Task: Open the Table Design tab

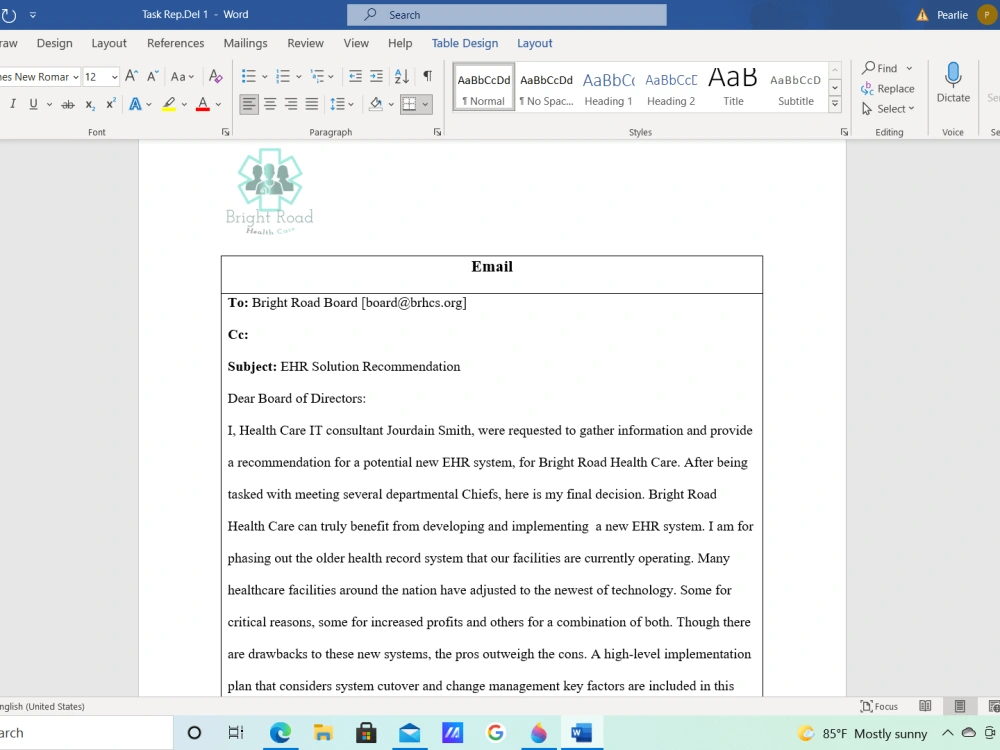Action: (465, 43)
